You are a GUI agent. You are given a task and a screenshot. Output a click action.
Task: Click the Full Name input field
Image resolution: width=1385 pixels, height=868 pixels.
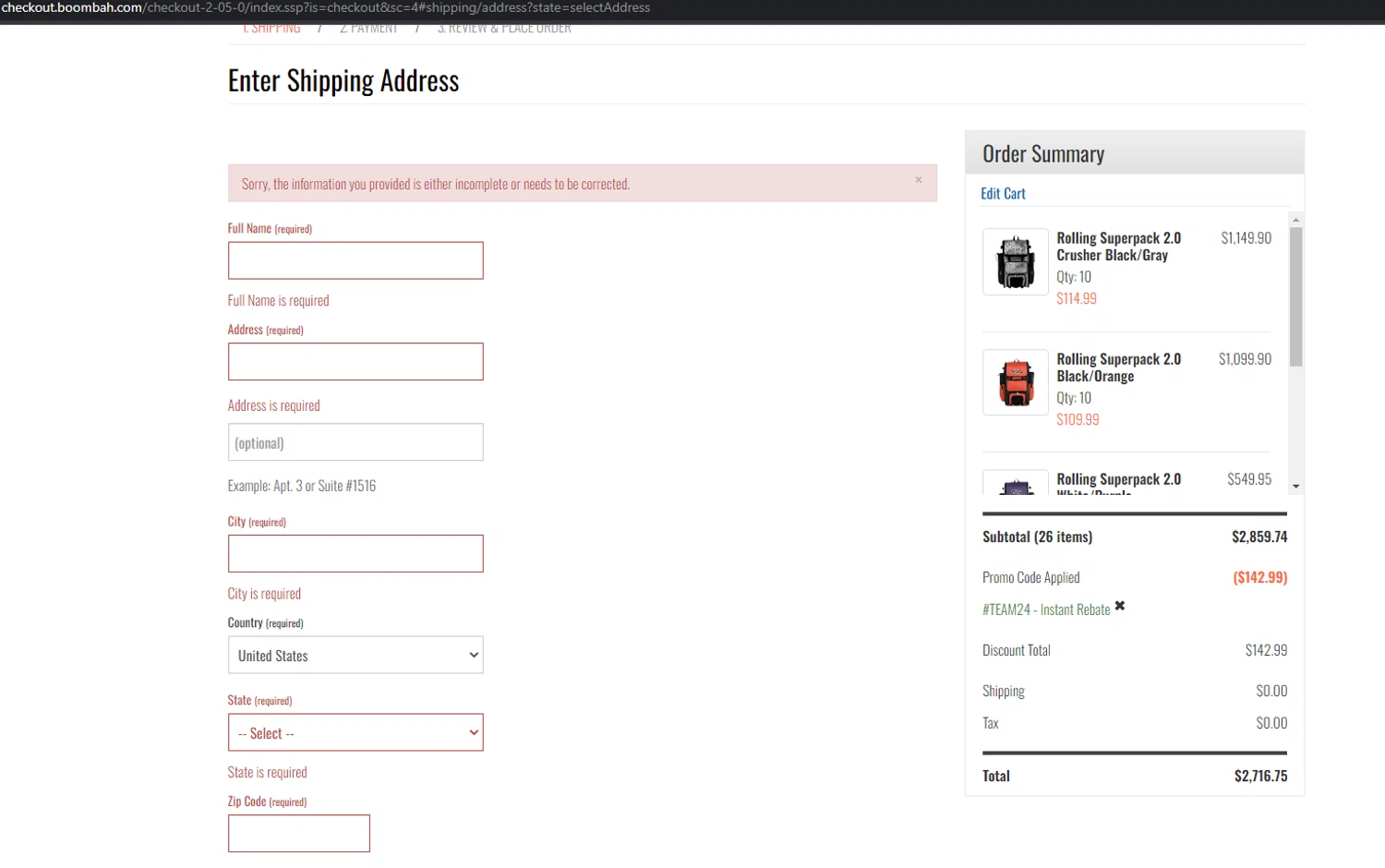pos(355,261)
